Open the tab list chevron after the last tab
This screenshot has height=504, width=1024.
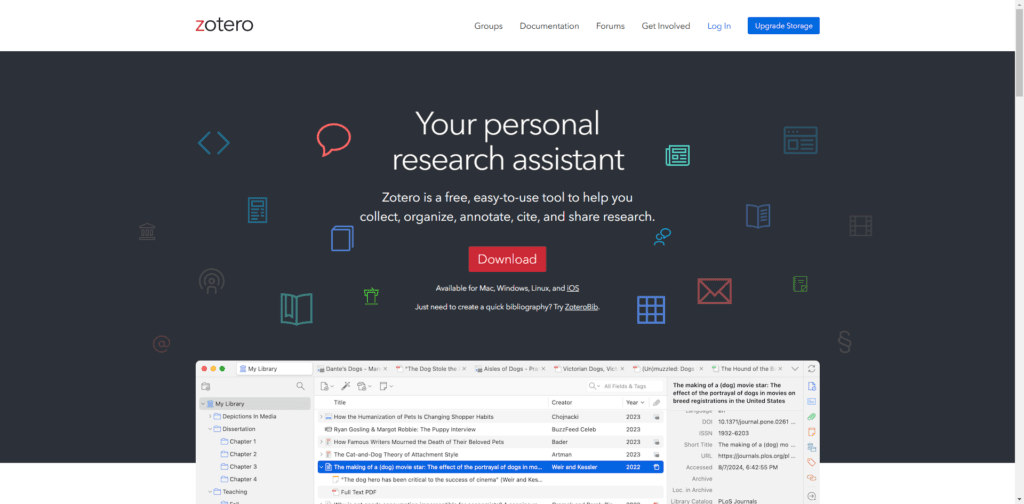point(795,369)
